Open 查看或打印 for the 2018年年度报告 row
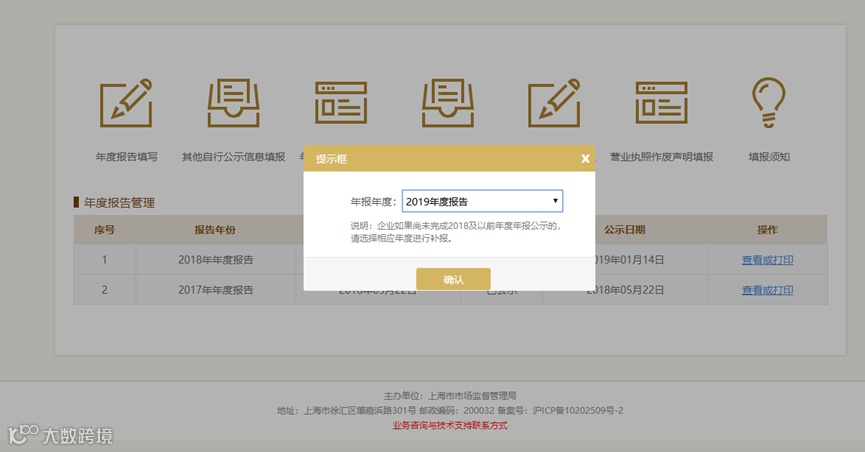The image size is (865, 452). tap(767, 259)
